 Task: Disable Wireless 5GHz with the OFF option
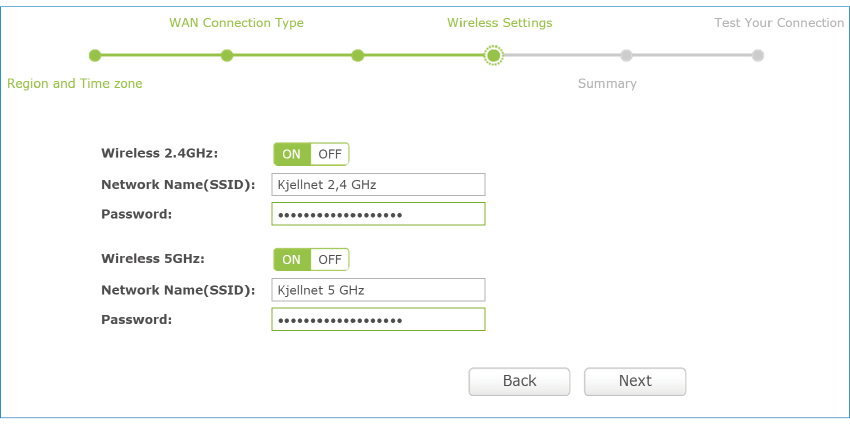click(330, 260)
